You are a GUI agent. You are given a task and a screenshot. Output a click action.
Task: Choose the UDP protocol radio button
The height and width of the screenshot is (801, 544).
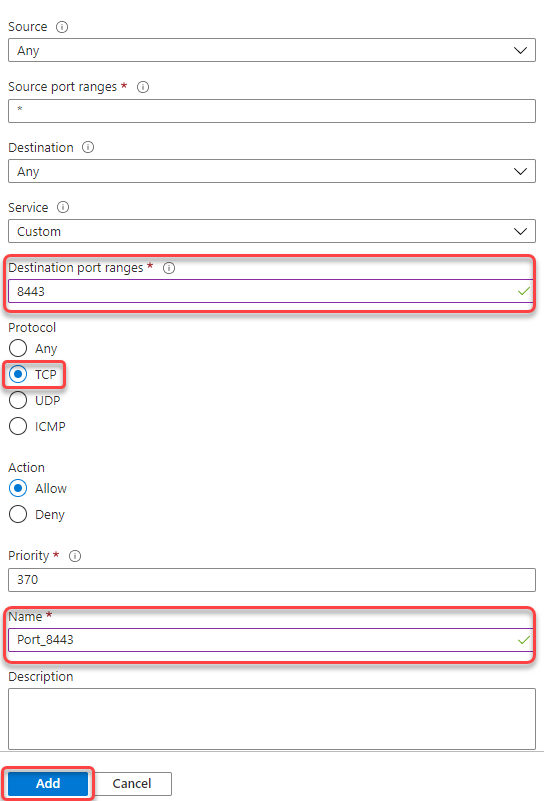18,400
